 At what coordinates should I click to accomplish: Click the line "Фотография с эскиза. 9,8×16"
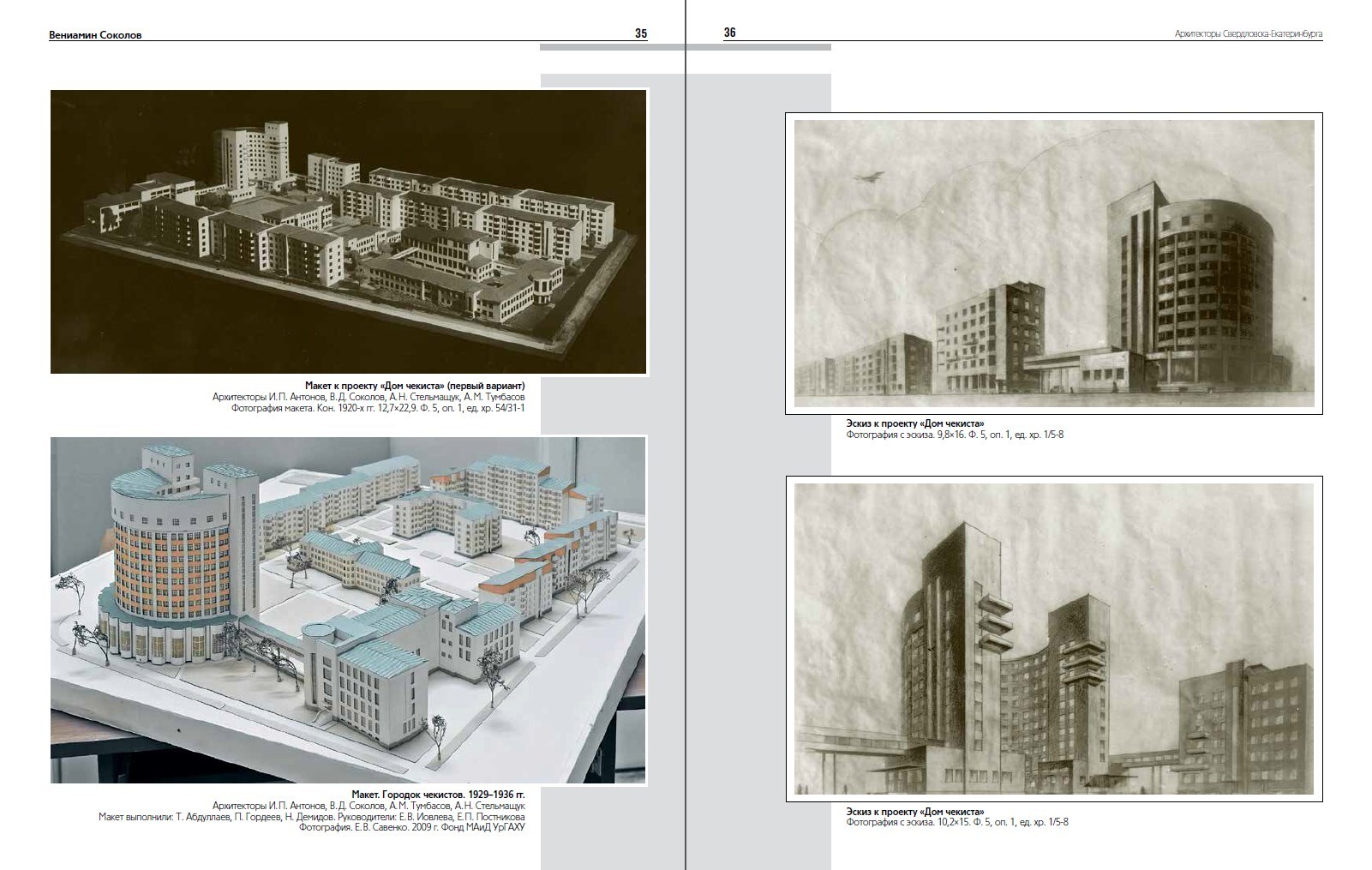point(955,435)
